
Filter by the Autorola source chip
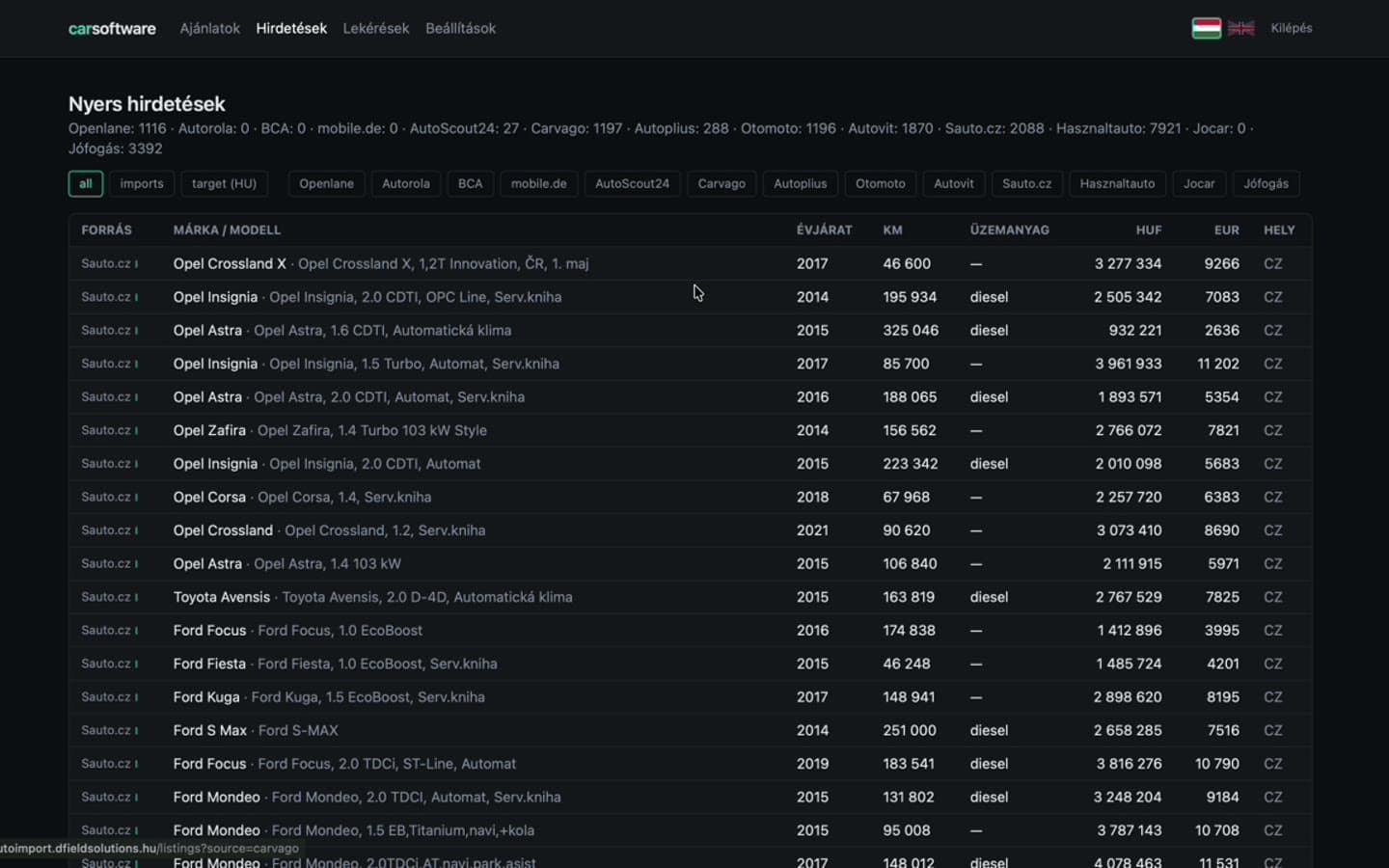406,183
